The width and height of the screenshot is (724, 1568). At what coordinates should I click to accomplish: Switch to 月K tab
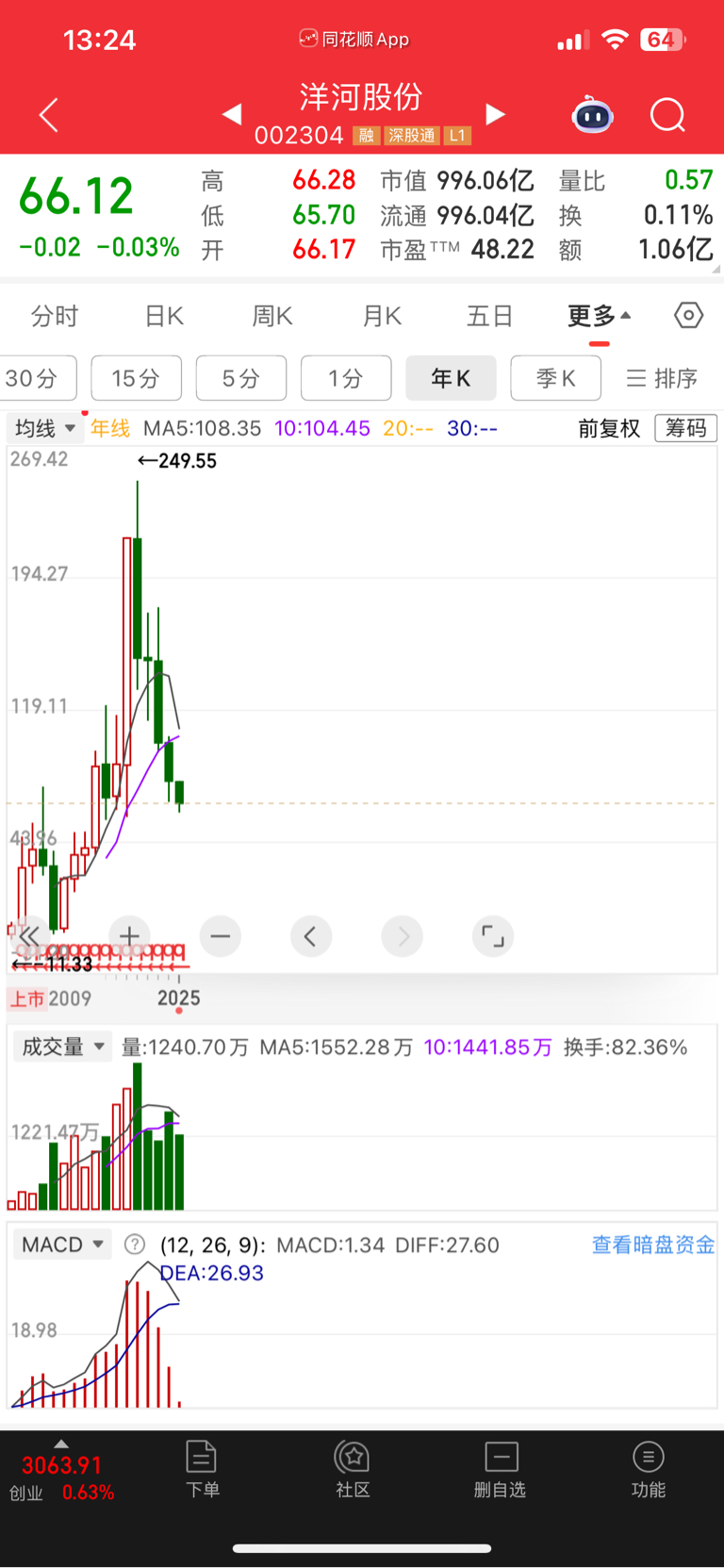click(x=382, y=316)
